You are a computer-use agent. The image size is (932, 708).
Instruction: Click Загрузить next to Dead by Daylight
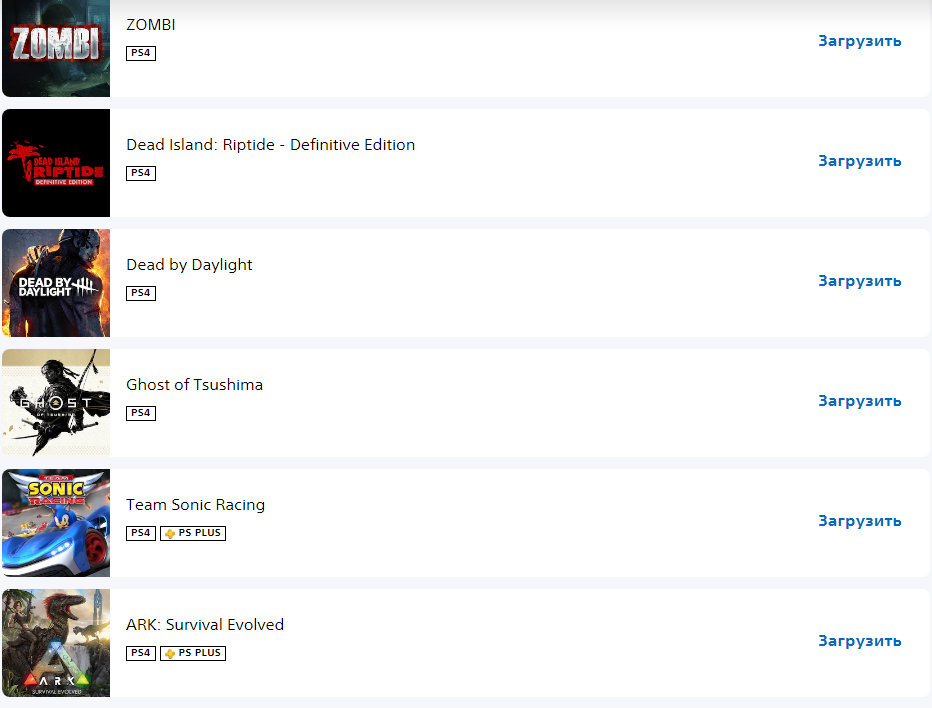click(x=859, y=281)
